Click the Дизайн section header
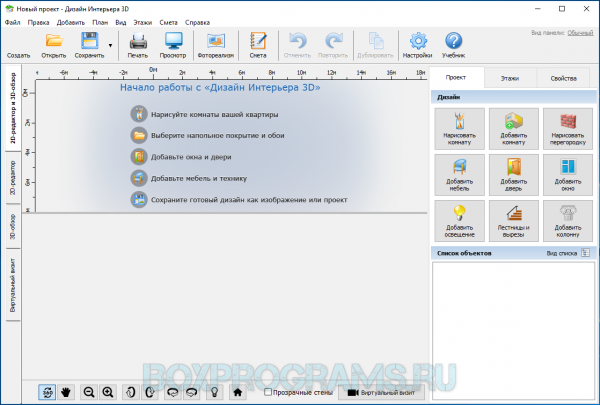Viewport: 600px width, 405px height. tap(514, 97)
